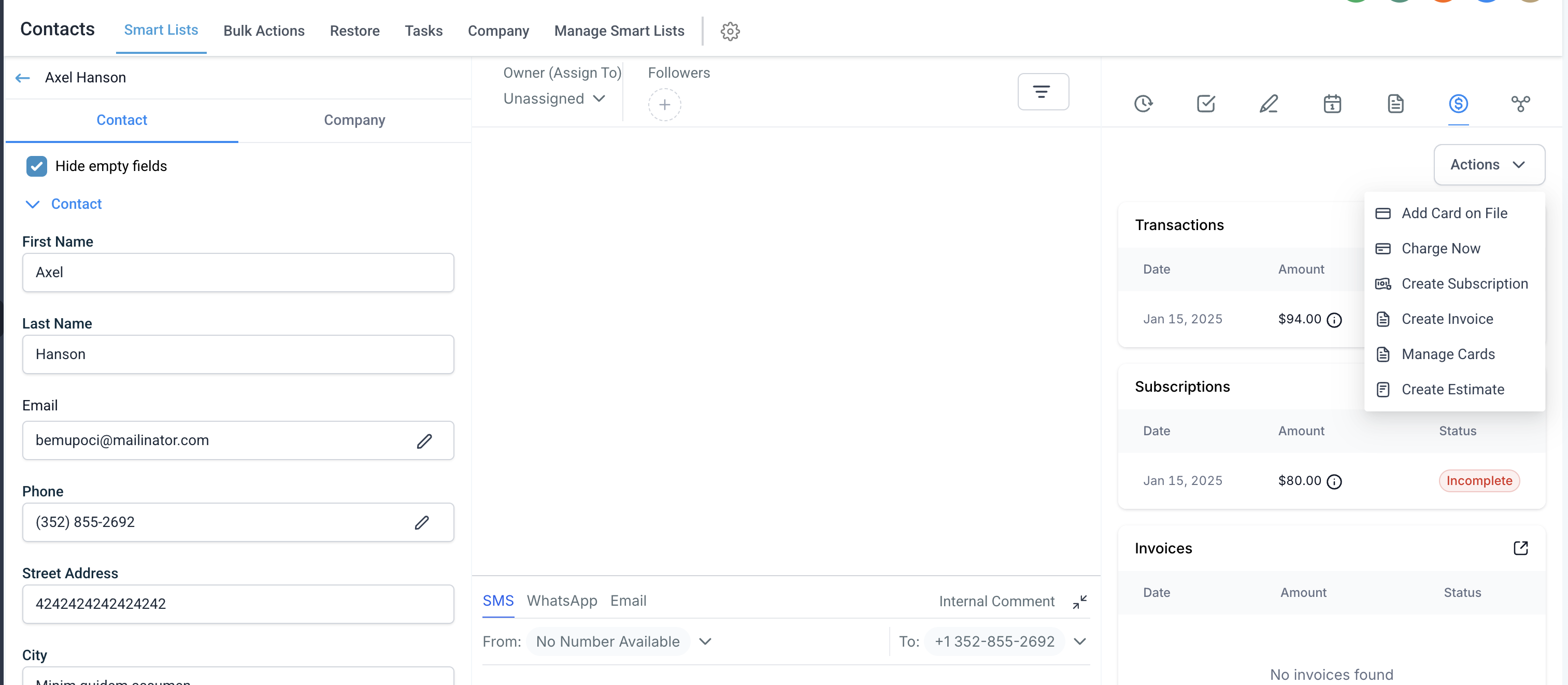This screenshot has height=685, width=1568.
Task: Open the notes pencil icon
Action: 1268,104
